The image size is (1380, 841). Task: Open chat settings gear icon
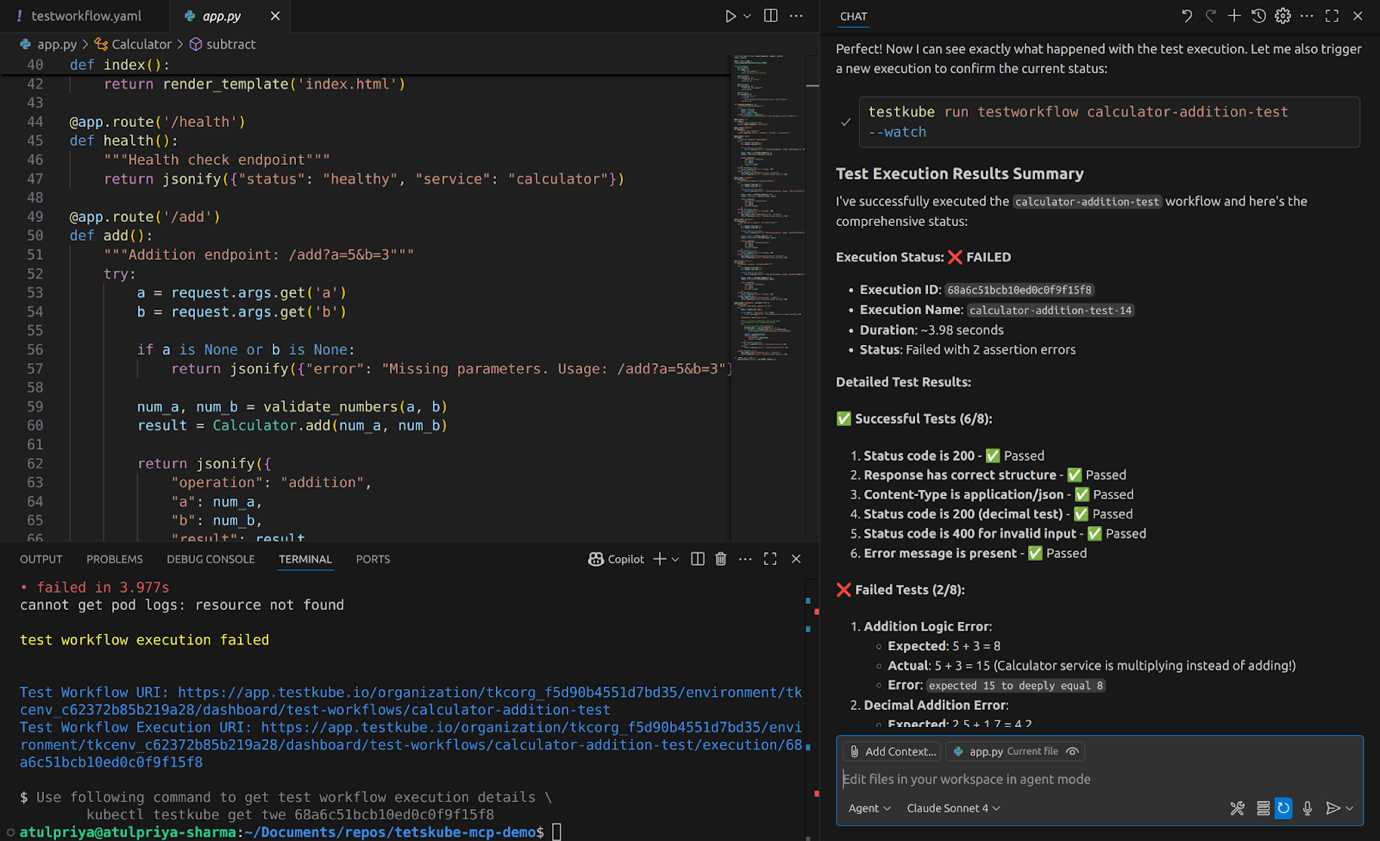point(1283,16)
